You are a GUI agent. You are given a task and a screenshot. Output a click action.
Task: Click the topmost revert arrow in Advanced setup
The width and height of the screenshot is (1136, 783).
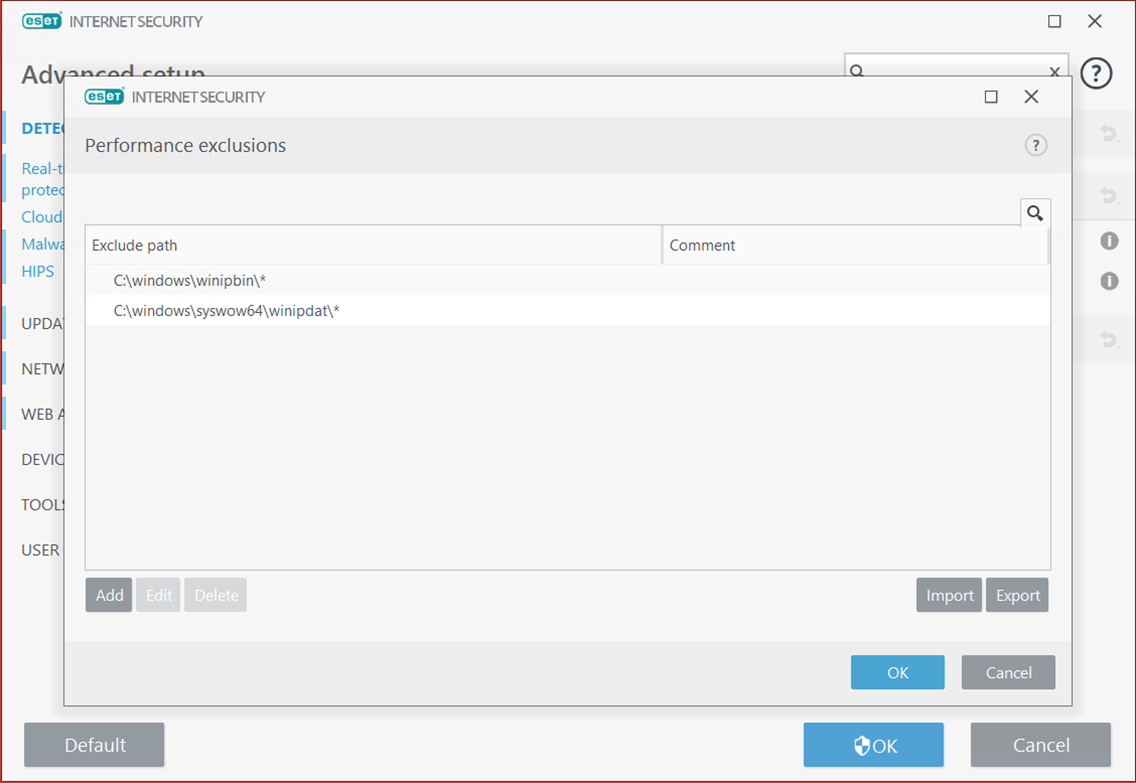click(1108, 133)
